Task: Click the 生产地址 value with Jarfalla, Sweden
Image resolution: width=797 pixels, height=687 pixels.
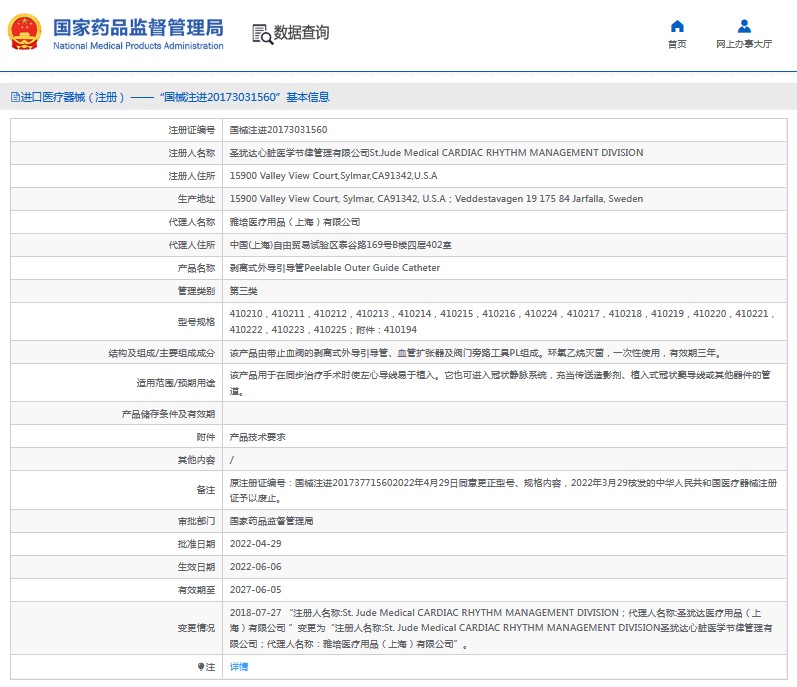Action: pyautogui.click(x=436, y=199)
